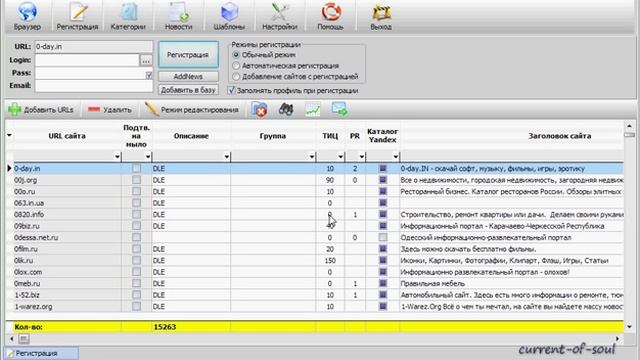
Task: Click the red minus Удалить icon
Action: (94, 109)
